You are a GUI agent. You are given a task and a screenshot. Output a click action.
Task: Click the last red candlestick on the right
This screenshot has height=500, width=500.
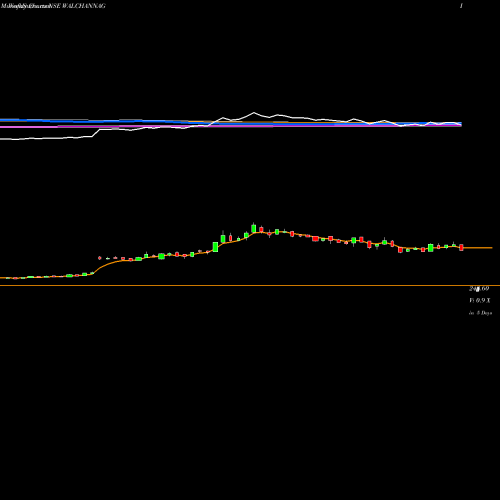tap(461, 247)
